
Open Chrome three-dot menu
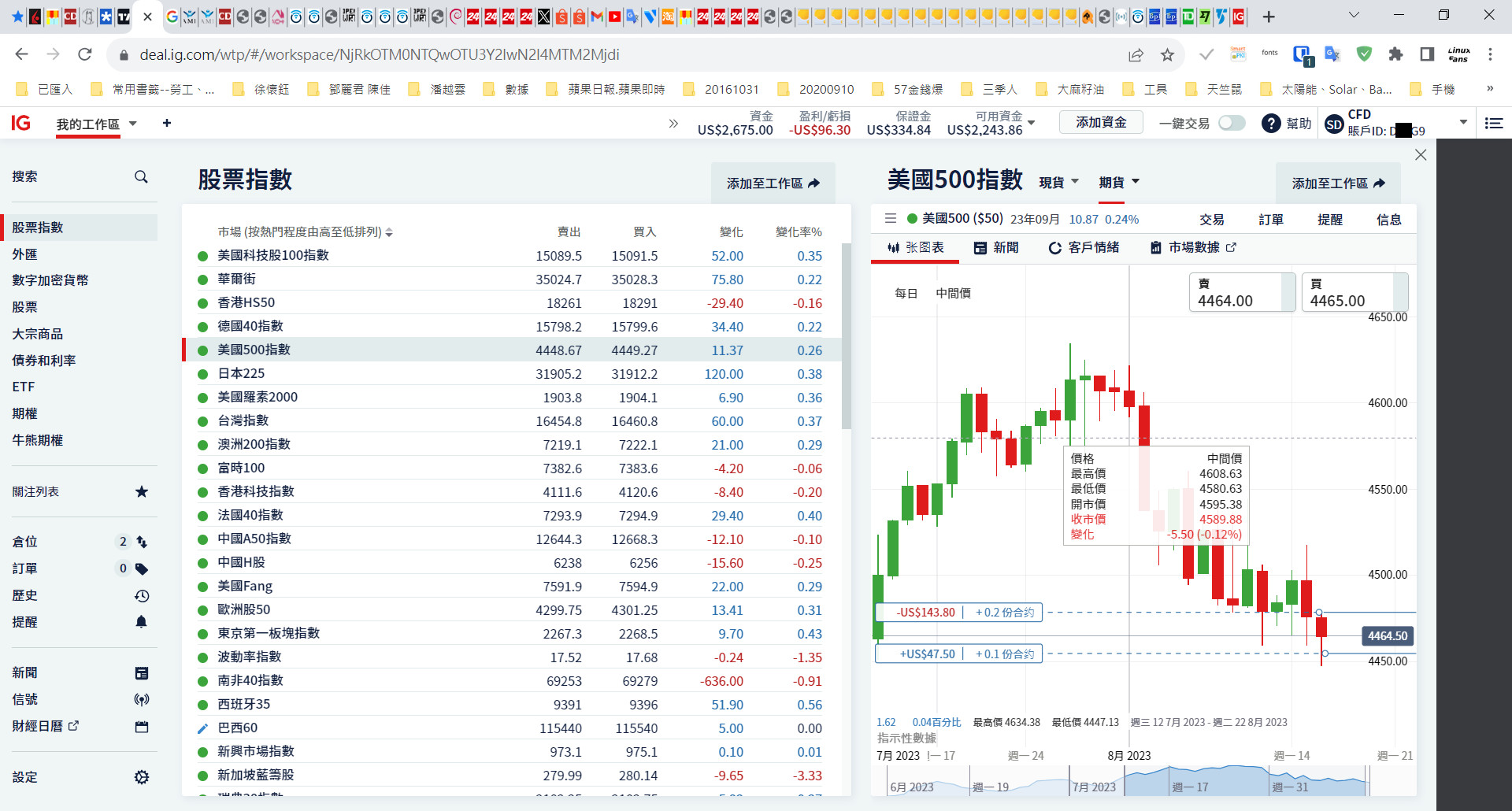point(1490,54)
